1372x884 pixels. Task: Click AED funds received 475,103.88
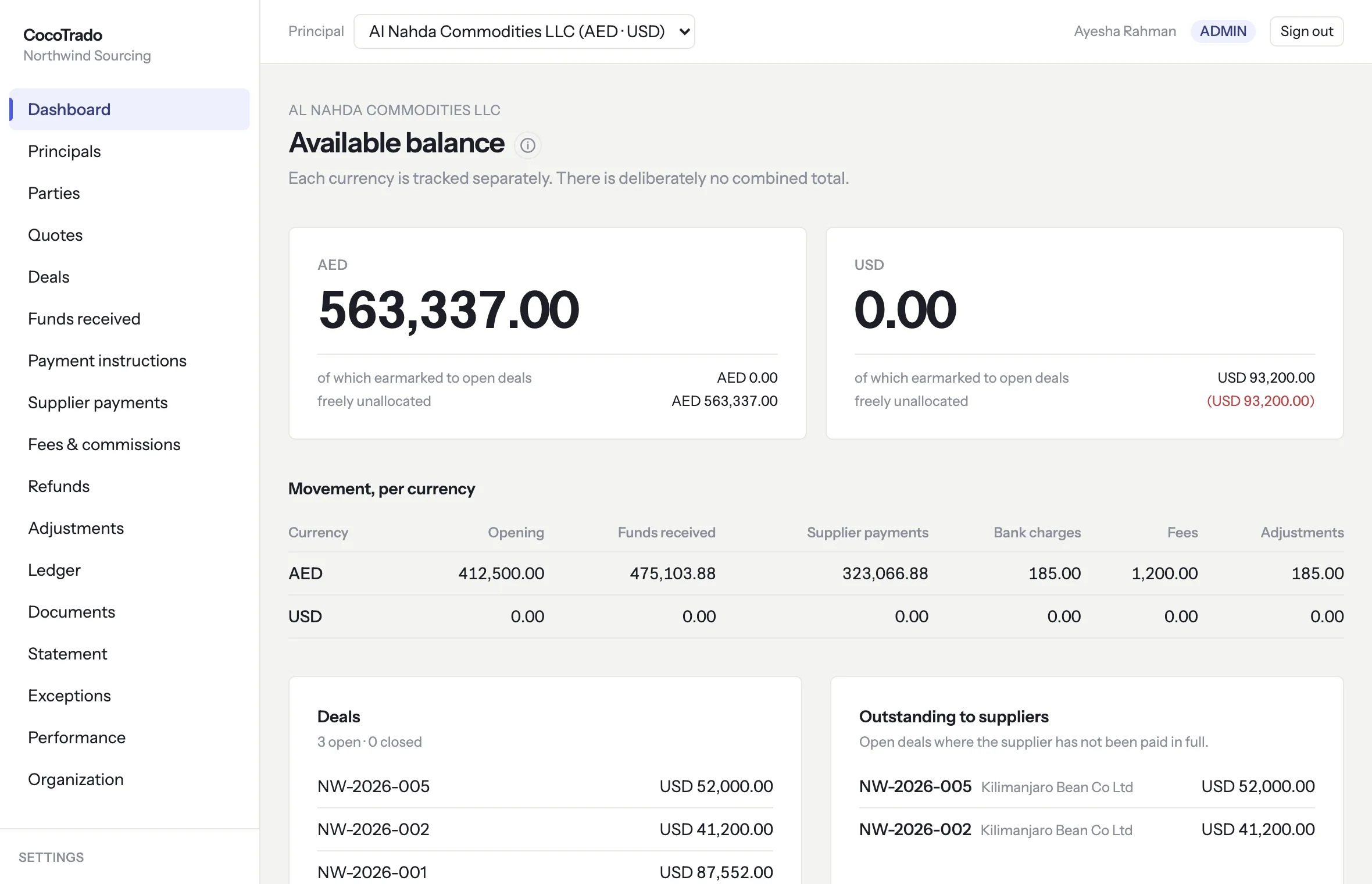click(673, 573)
